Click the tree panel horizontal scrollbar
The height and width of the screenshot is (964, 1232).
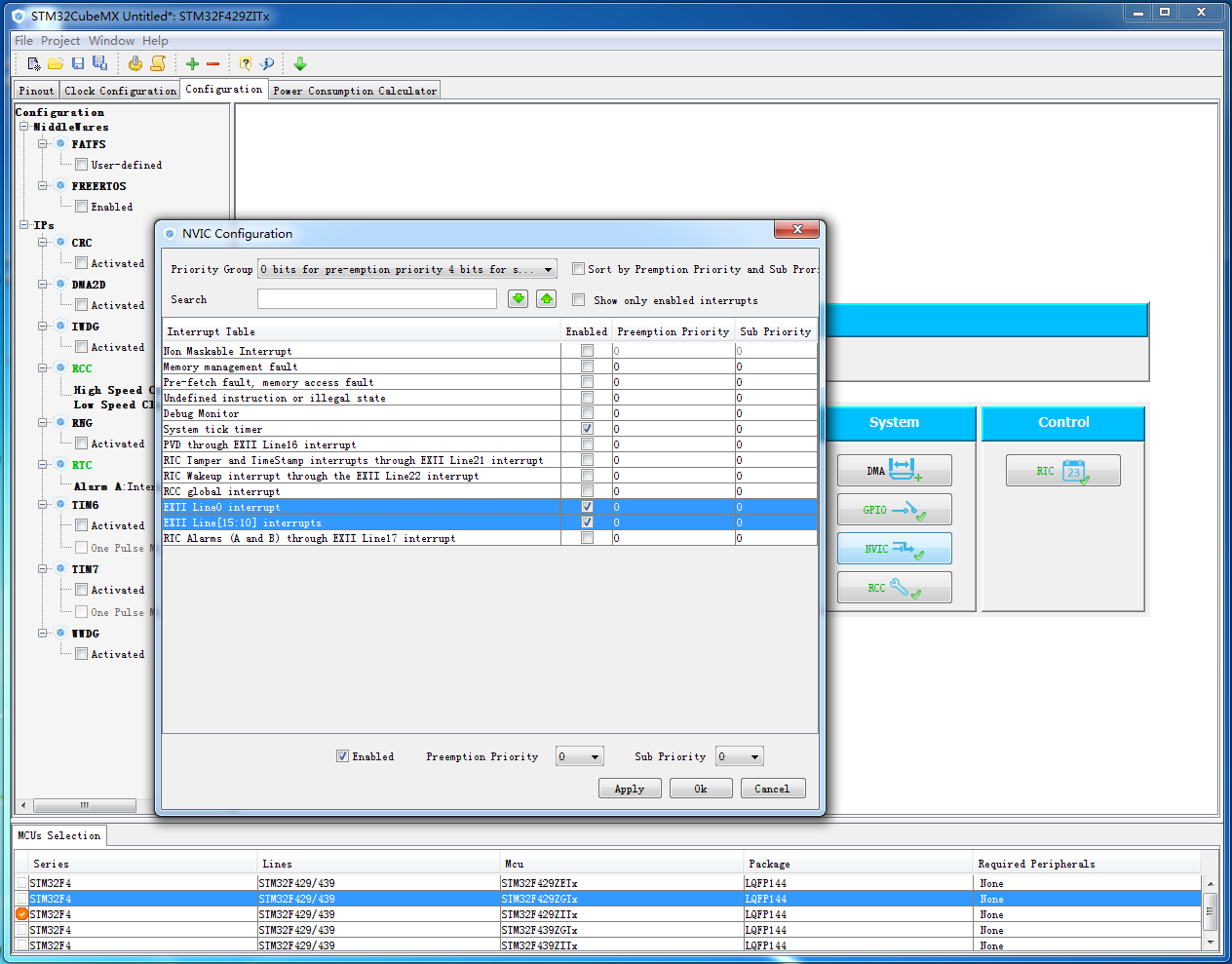tap(85, 805)
